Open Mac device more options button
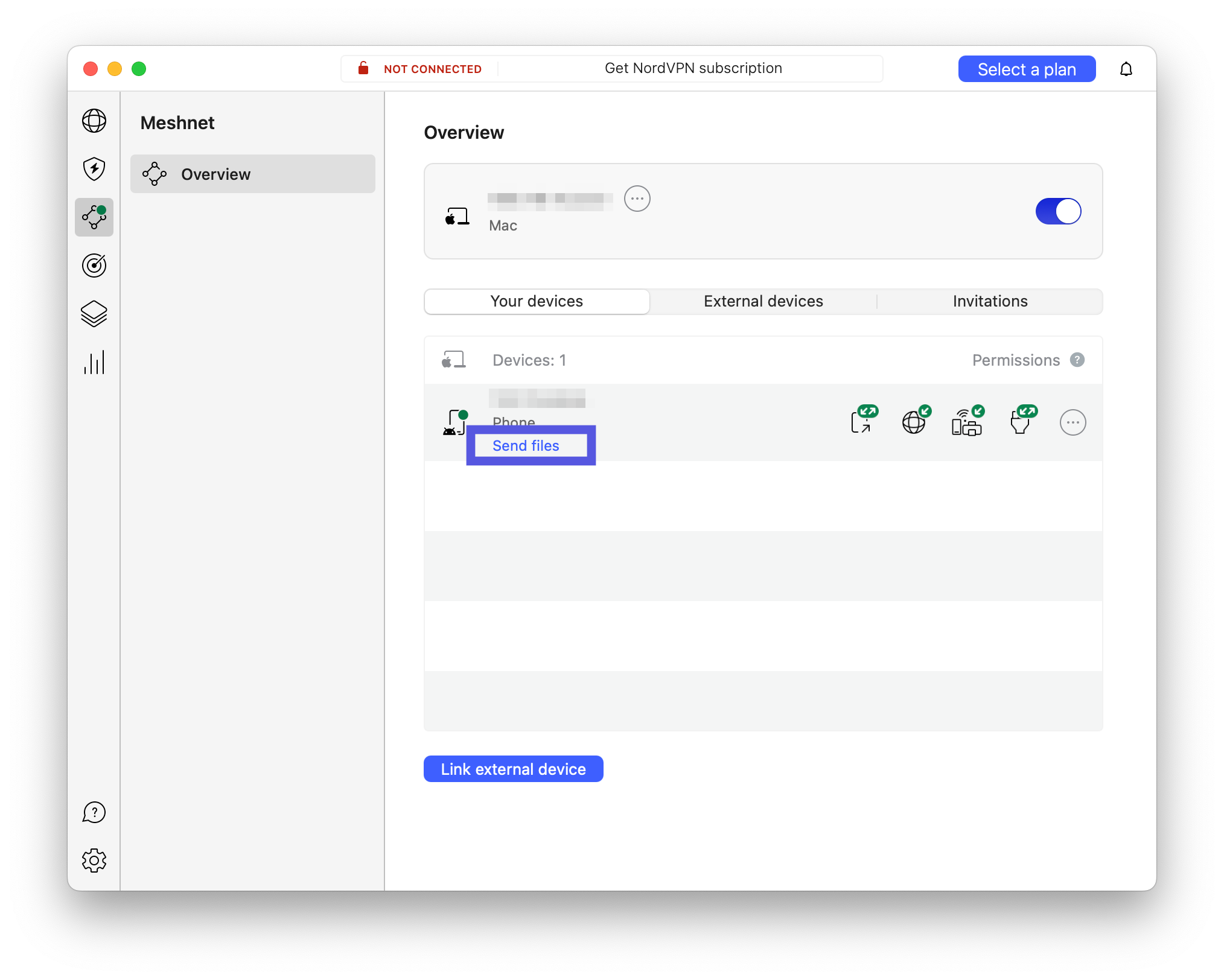 click(x=637, y=199)
